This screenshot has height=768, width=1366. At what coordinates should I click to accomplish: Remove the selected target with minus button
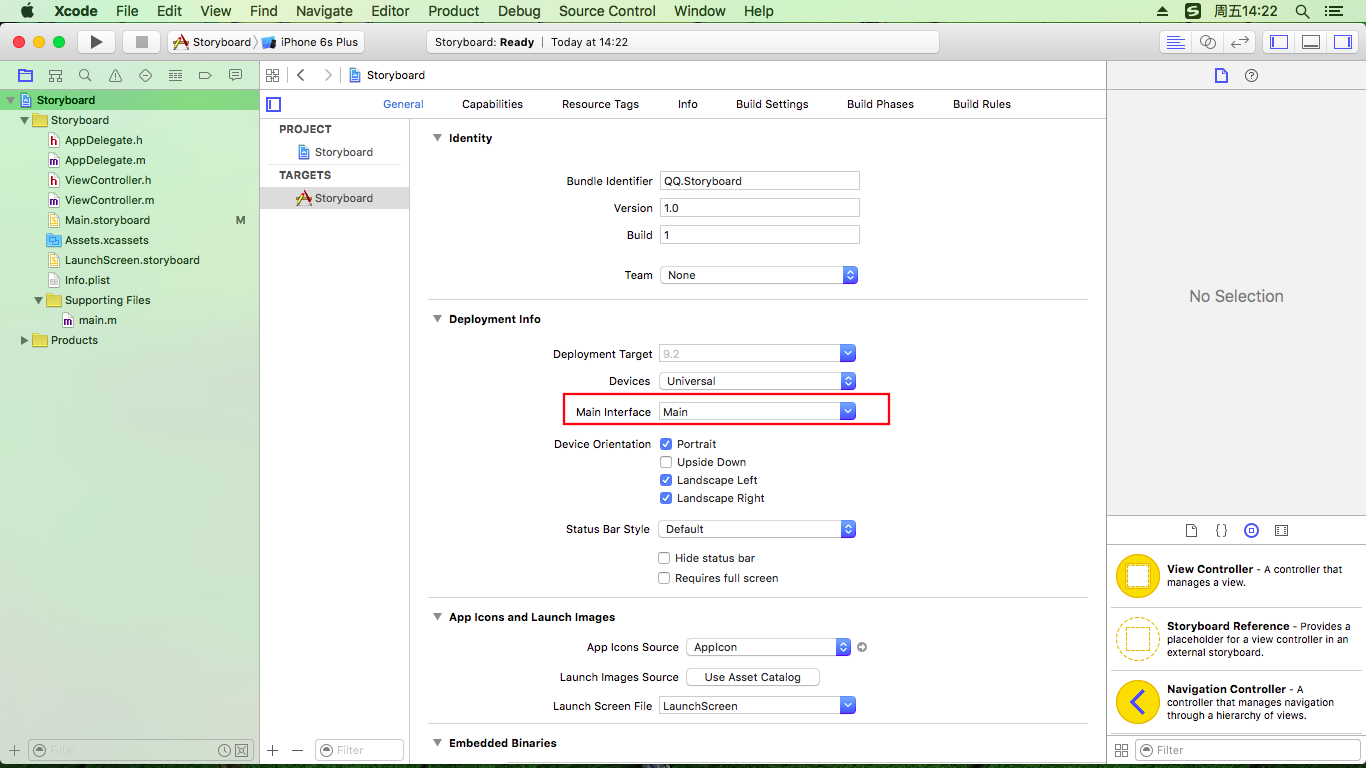tap(297, 750)
